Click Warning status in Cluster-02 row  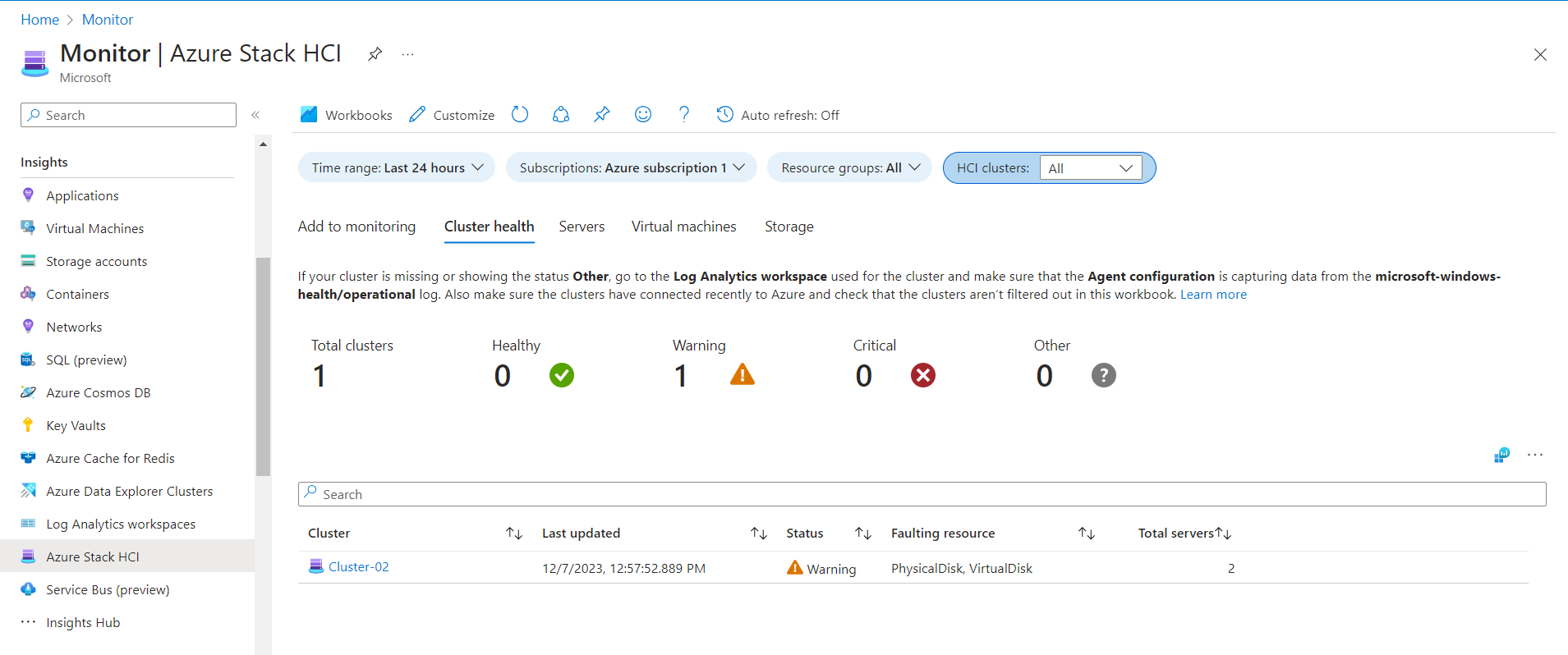[x=821, y=568]
